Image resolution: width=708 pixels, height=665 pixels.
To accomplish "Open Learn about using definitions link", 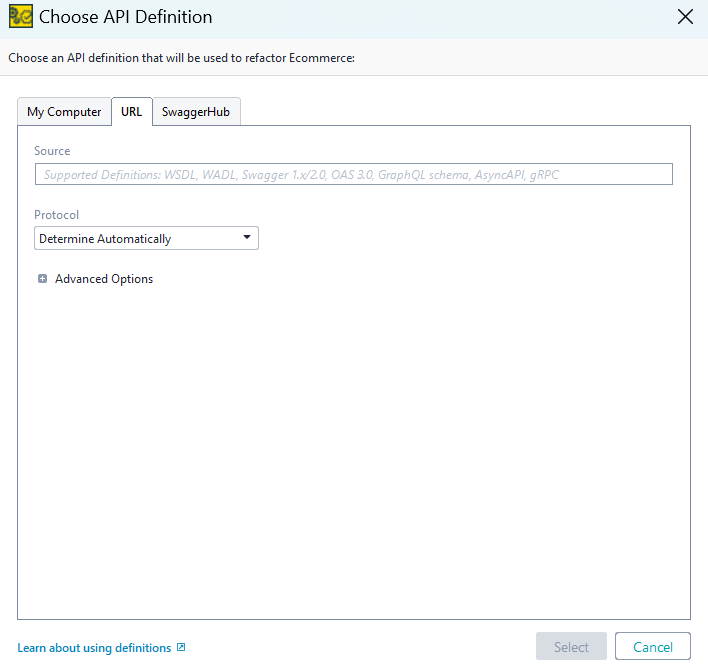I will [94, 648].
